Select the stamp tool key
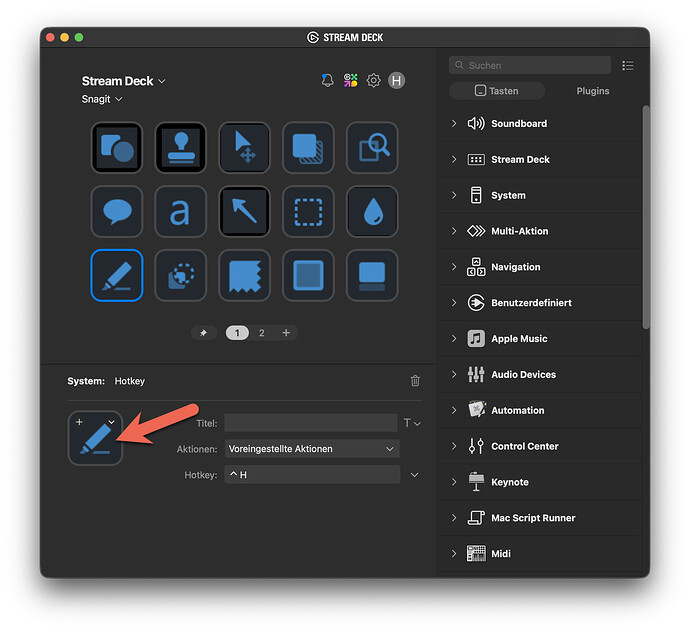The width and height of the screenshot is (690, 631). (180, 147)
